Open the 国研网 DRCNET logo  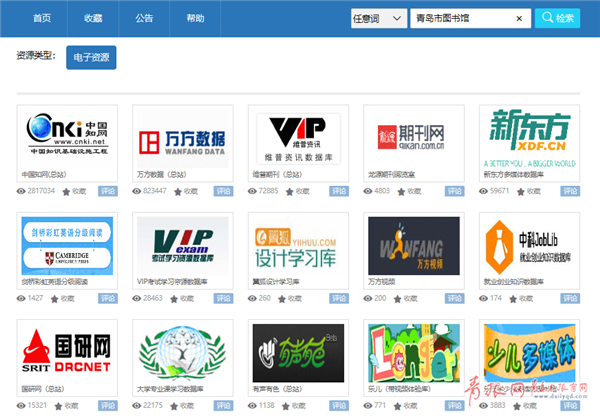67,352
